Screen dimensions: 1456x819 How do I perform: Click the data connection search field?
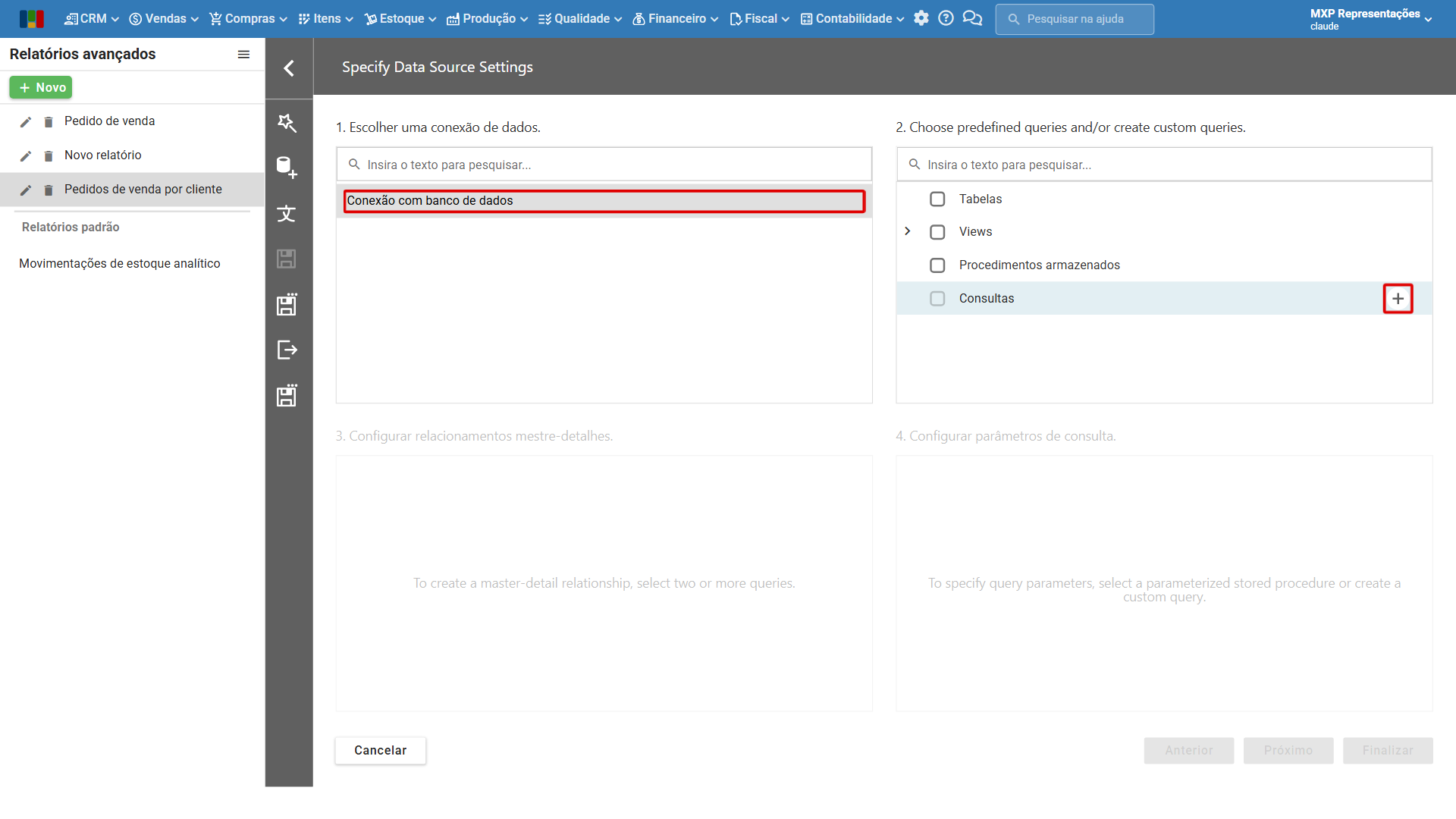[604, 165]
